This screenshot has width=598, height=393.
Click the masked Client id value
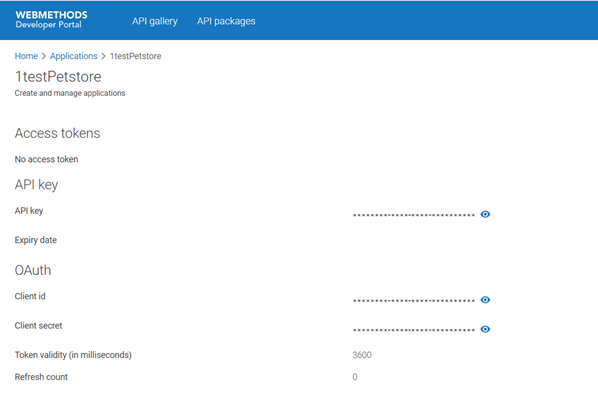pyautogui.click(x=414, y=301)
